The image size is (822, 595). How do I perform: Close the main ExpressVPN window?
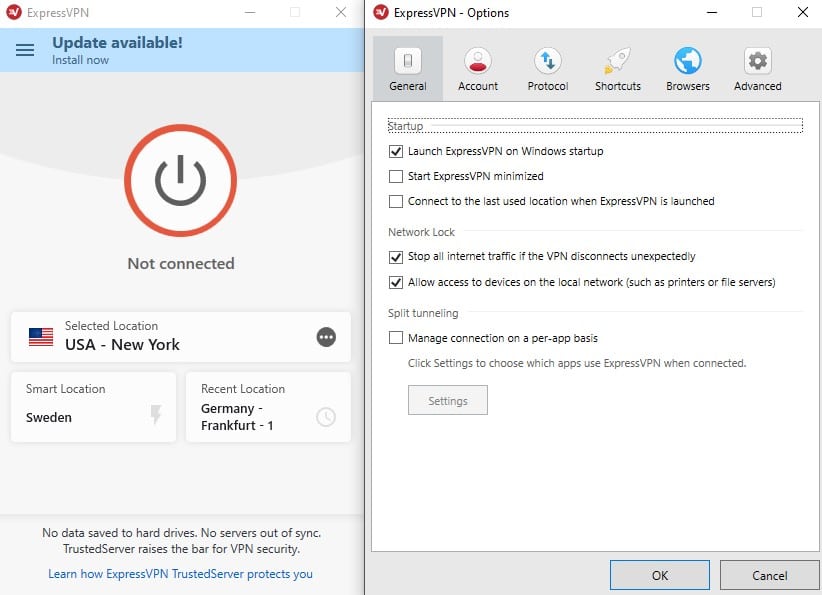click(x=341, y=12)
